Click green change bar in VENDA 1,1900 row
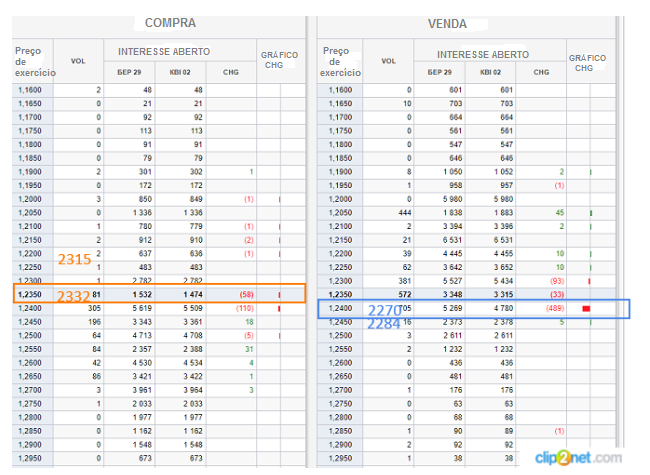 591,172
